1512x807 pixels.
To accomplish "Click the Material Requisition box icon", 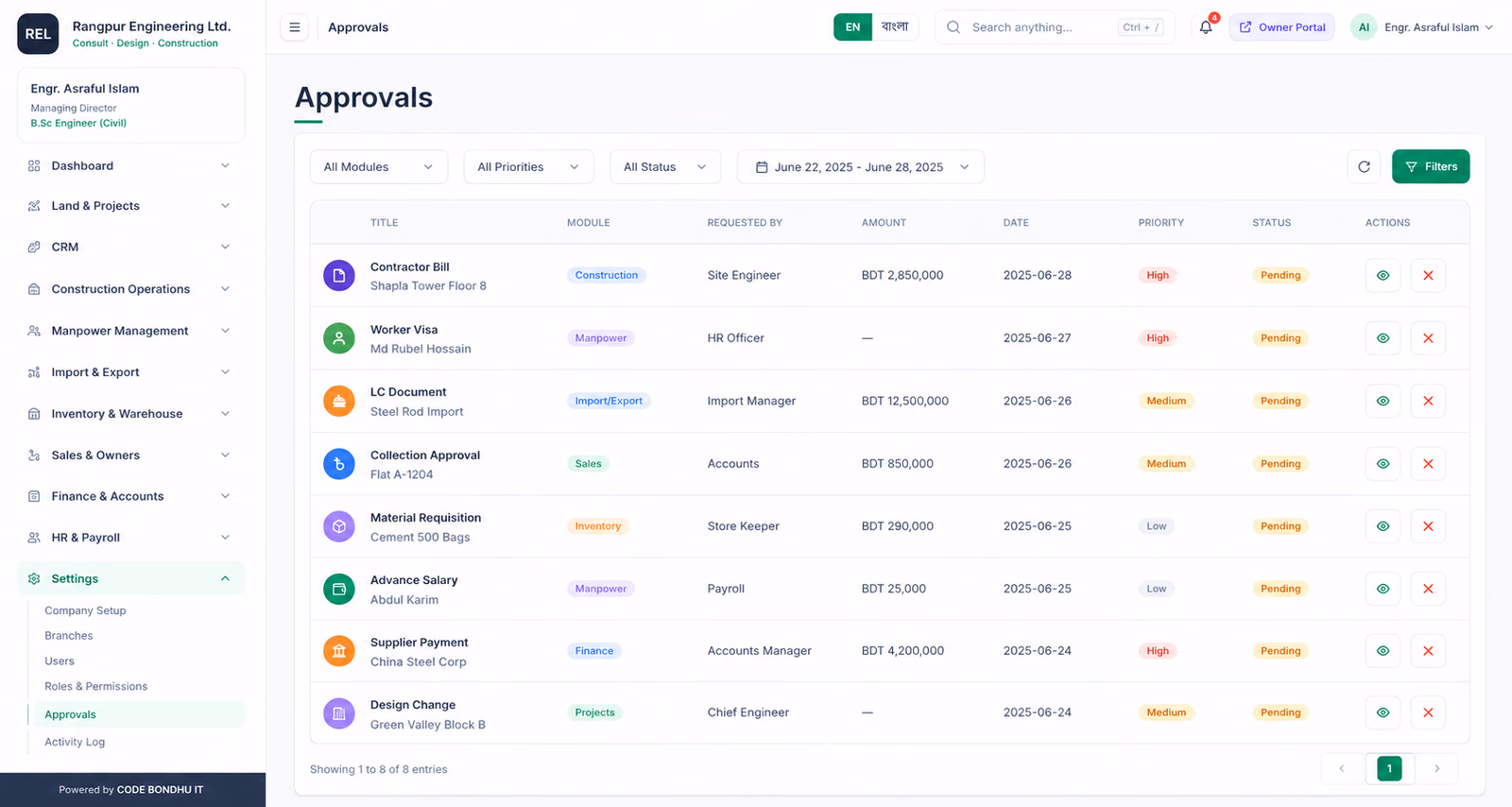I will point(339,526).
